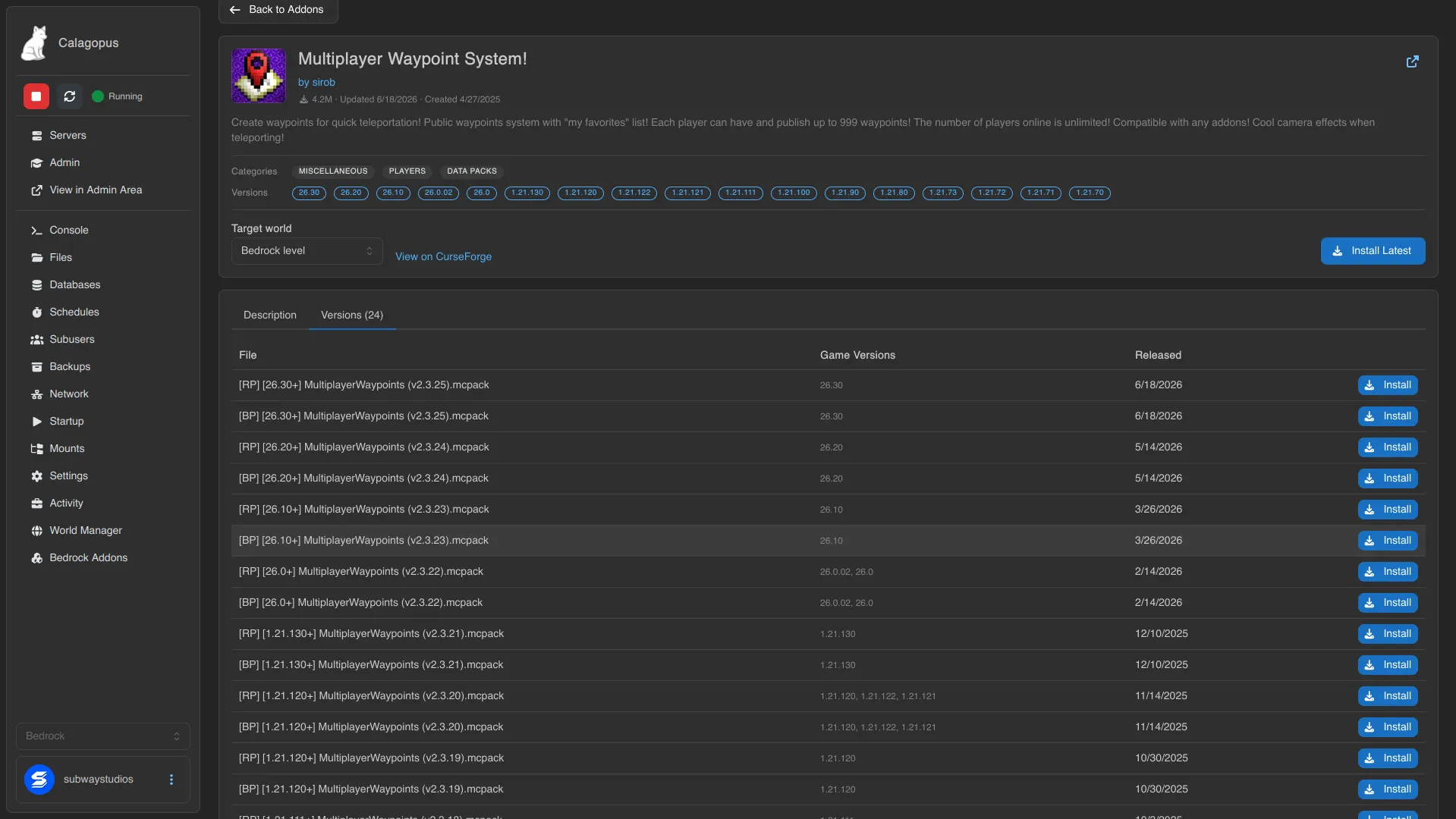Image resolution: width=1456 pixels, height=819 pixels.
Task: Click the Servers sidebar icon
Action: coord(36,136)
